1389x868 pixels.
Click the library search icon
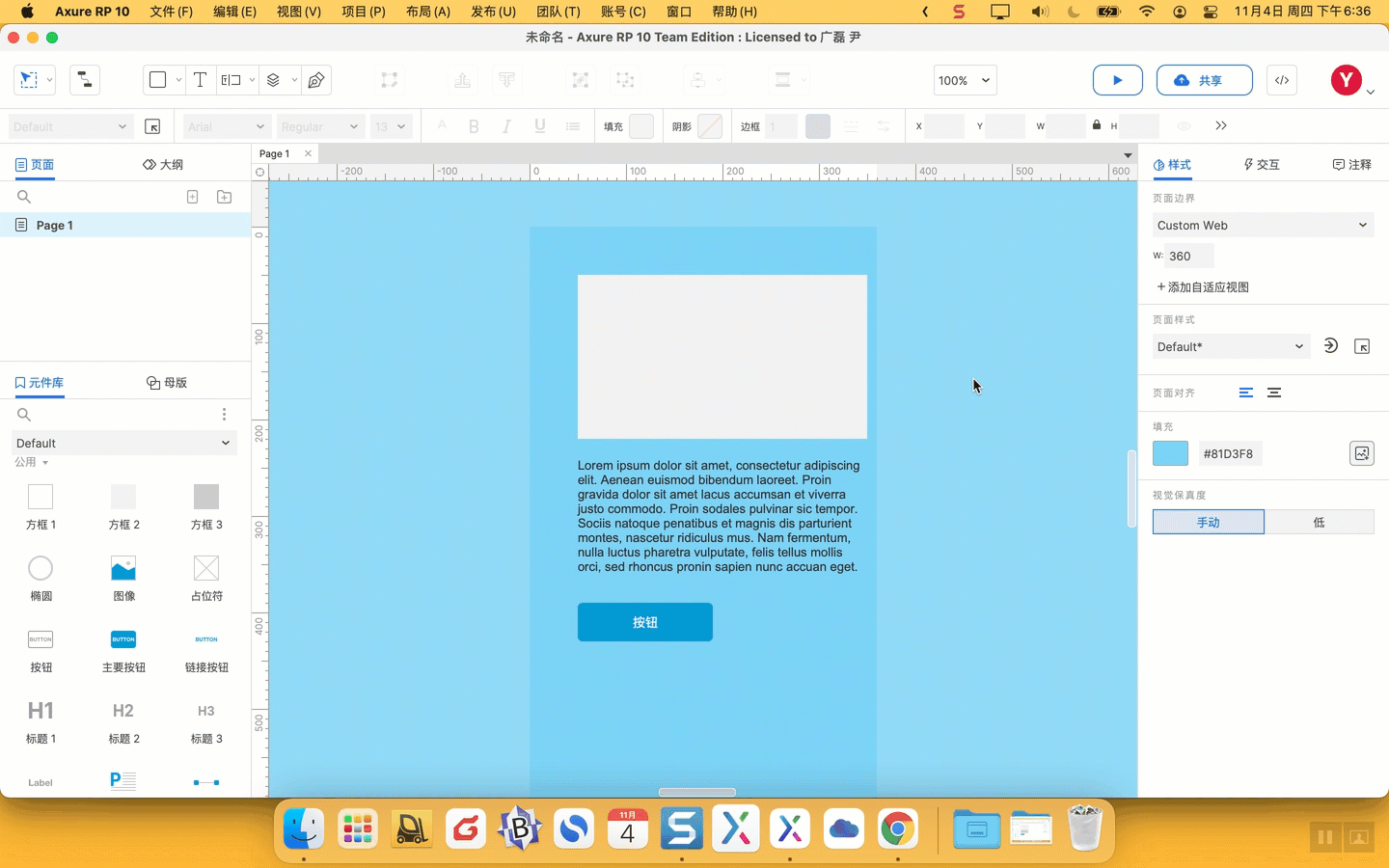pos(24,415)
